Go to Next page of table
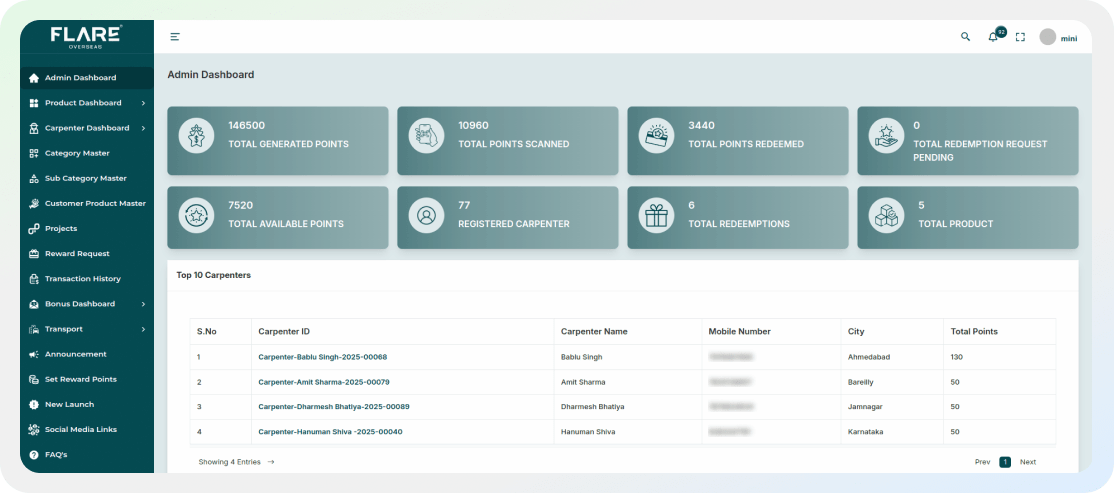Viewport: 1114px width, 493px height. tap(1028, 462)
